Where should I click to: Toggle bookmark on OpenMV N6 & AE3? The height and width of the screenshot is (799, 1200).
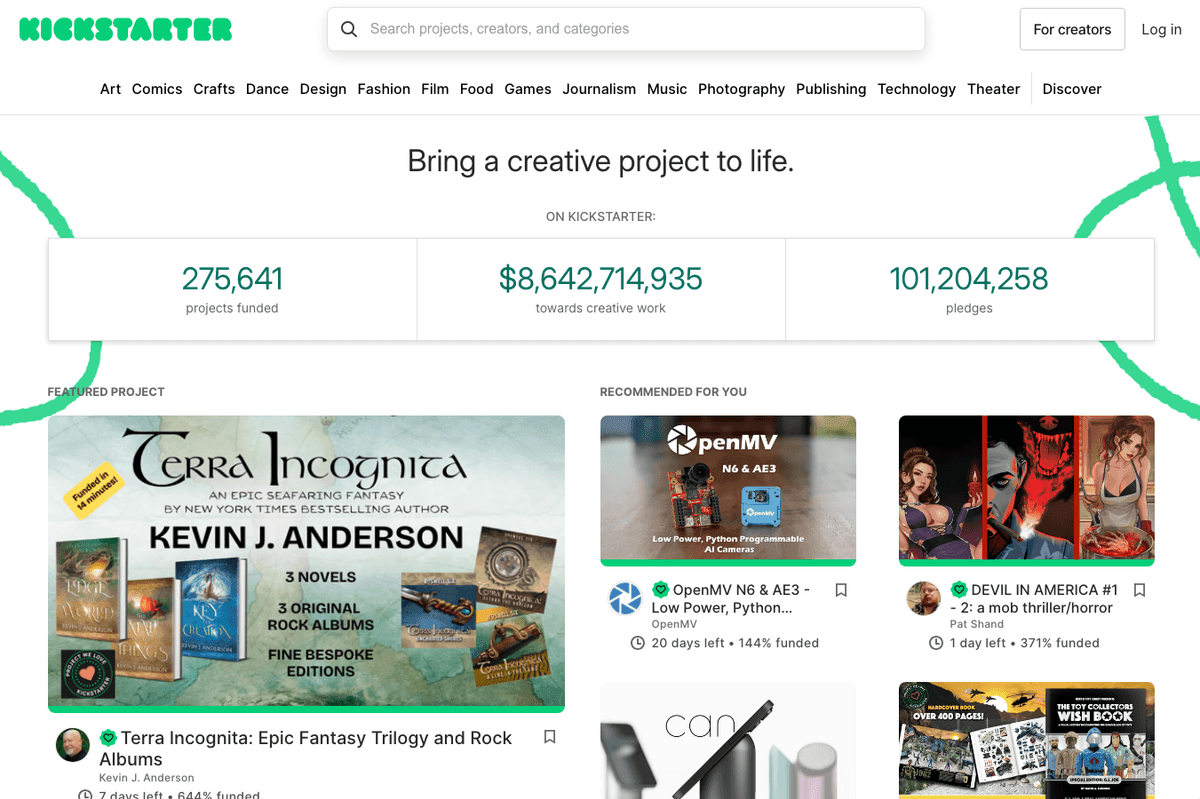(841, 590)
